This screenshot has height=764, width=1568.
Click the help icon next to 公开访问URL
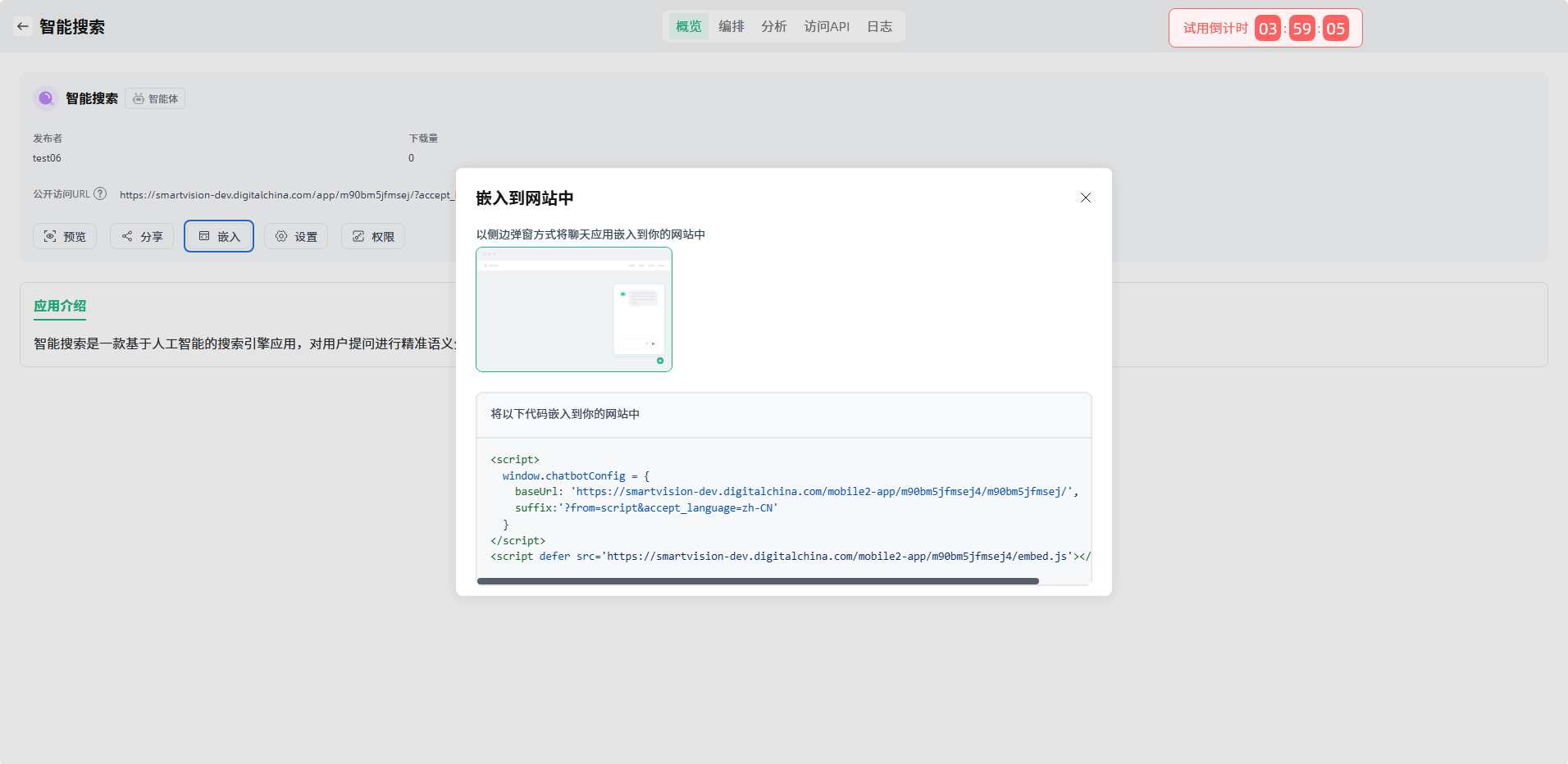coord(100,194)
